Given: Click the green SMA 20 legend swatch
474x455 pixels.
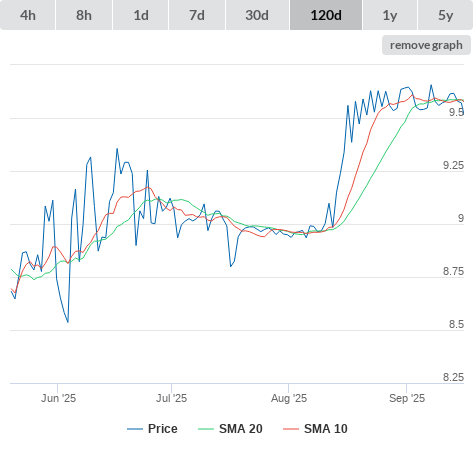Looking at the screenshot, I should (206, 429).
